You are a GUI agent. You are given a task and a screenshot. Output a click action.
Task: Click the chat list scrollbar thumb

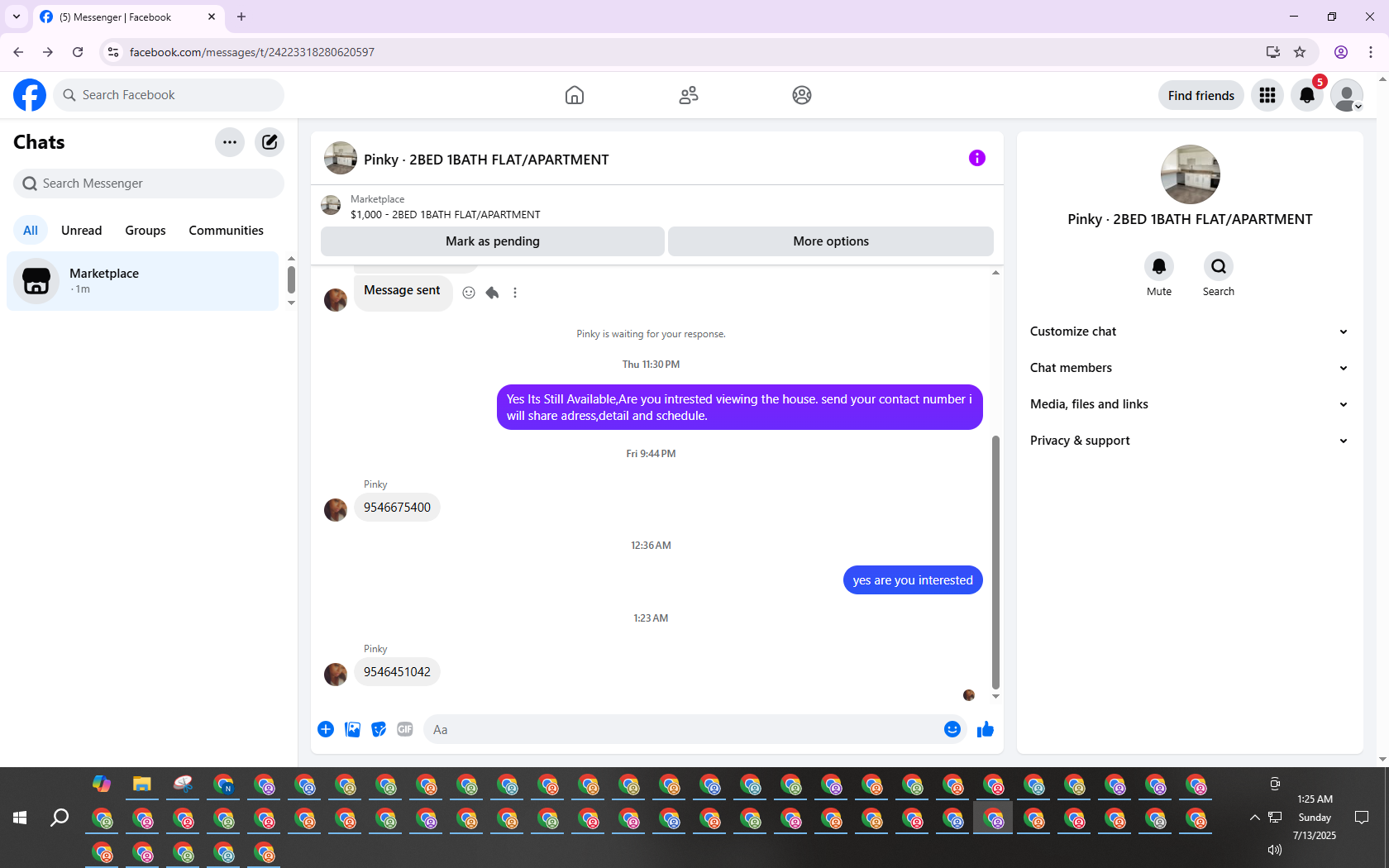tap(291, 279)
